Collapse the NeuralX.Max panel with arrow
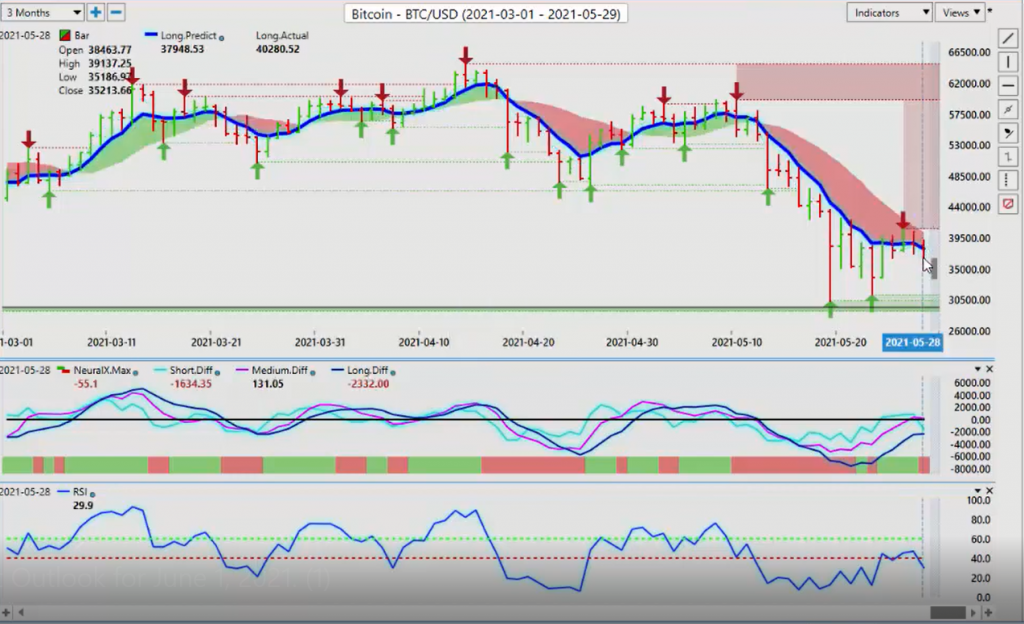1024x624 pixels. coord(977,369)
